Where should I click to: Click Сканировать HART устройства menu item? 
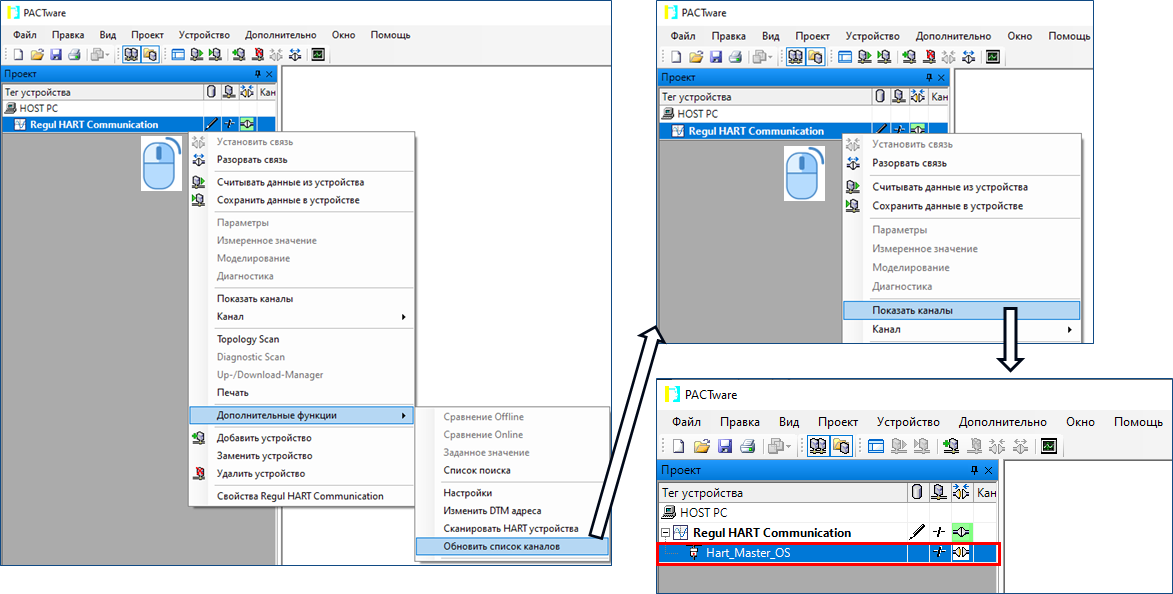click(x=511, y=528)
